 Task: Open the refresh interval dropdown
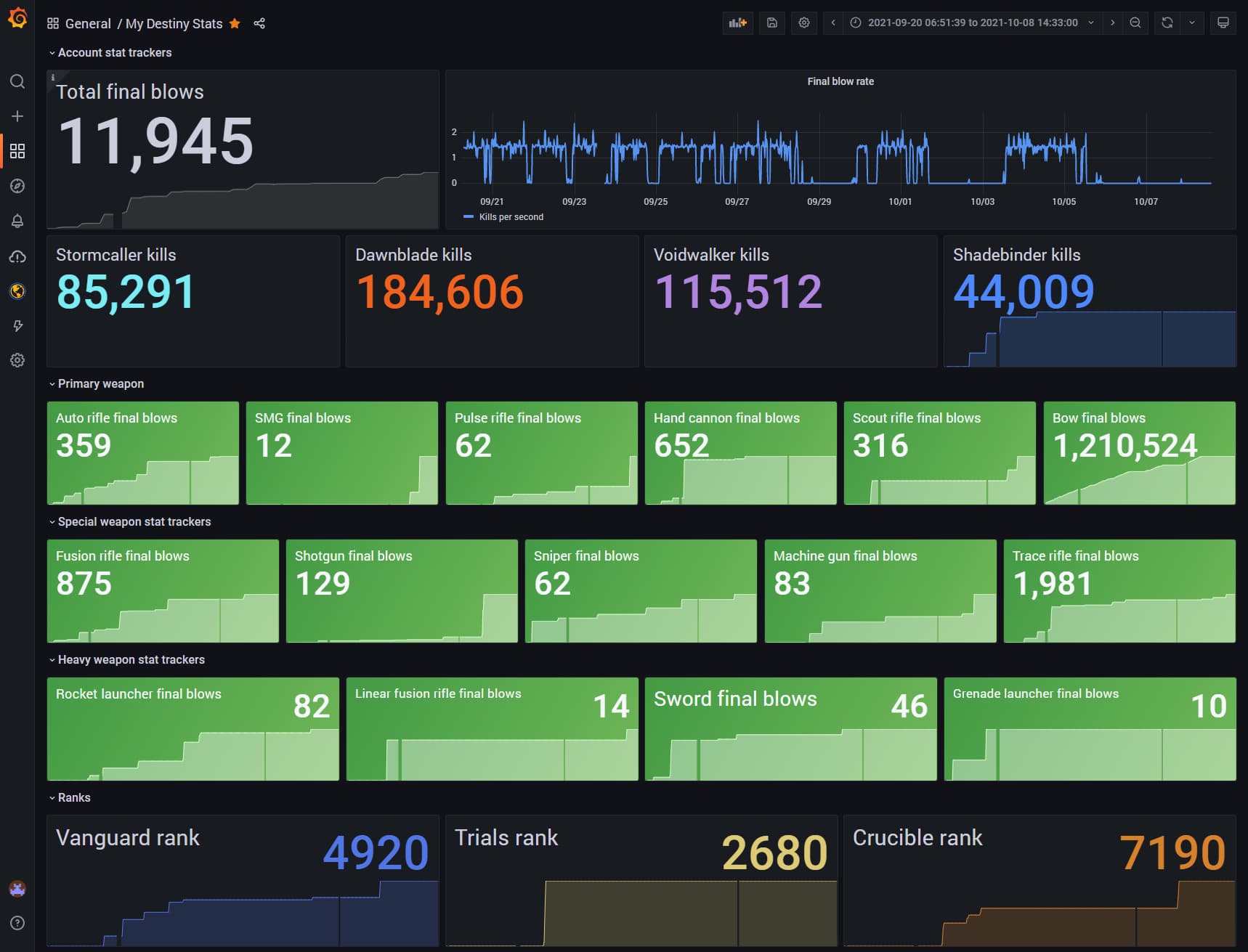tap(1192, 23)
